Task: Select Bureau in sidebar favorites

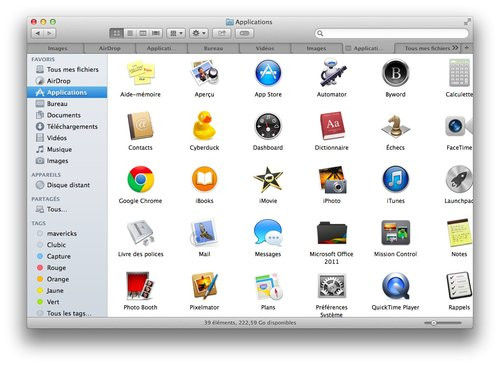Action: 67,104
